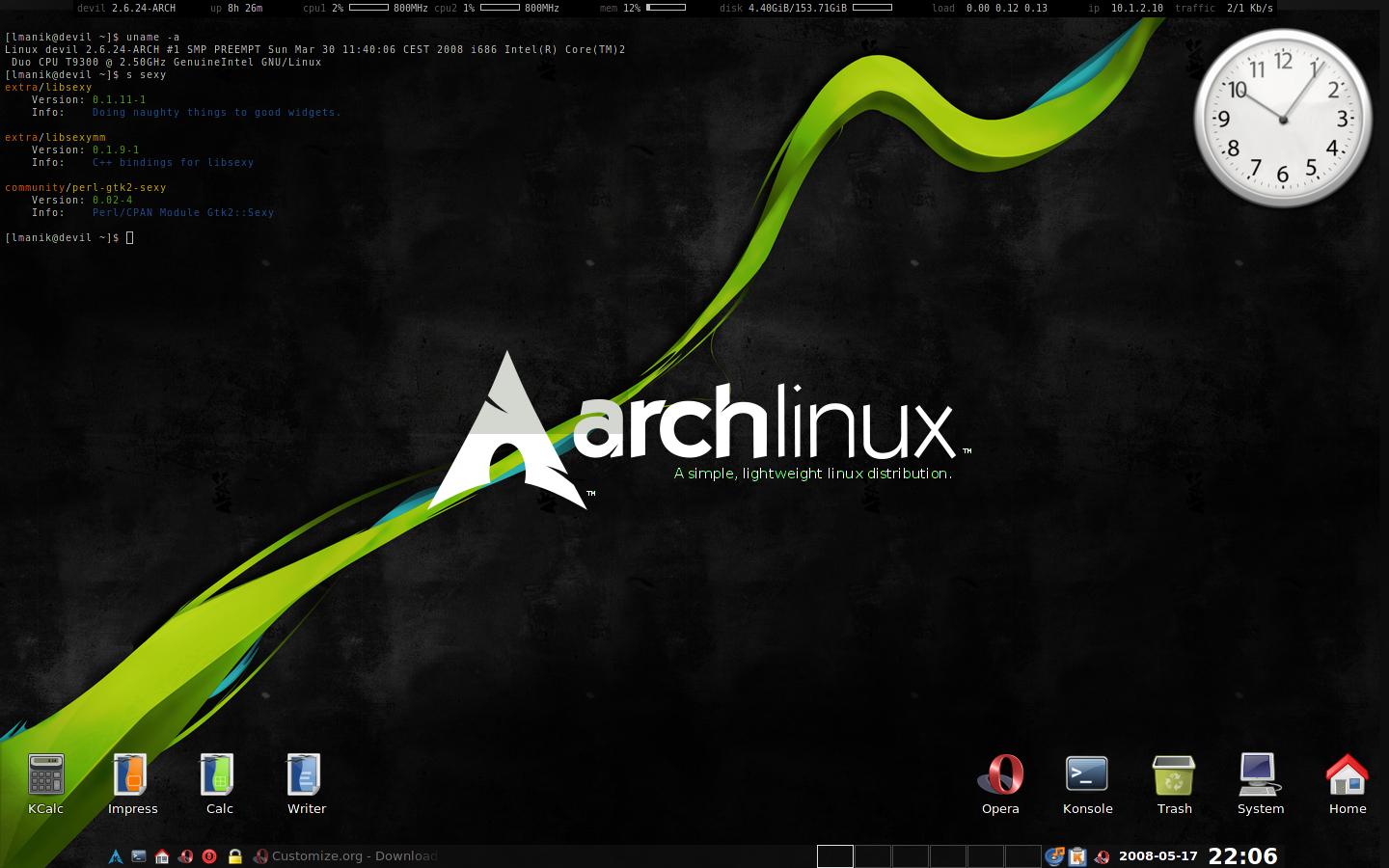Screen dimensions: 1389x868
Task: Click the 'community/perl-gtk2-sexy' line in terminal
Action: 85,187
